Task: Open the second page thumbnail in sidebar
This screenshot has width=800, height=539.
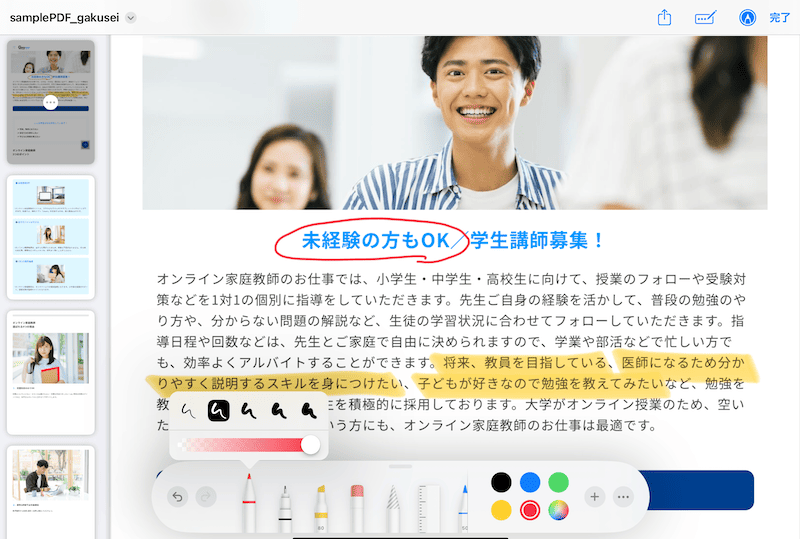Action: pos(51,236)
